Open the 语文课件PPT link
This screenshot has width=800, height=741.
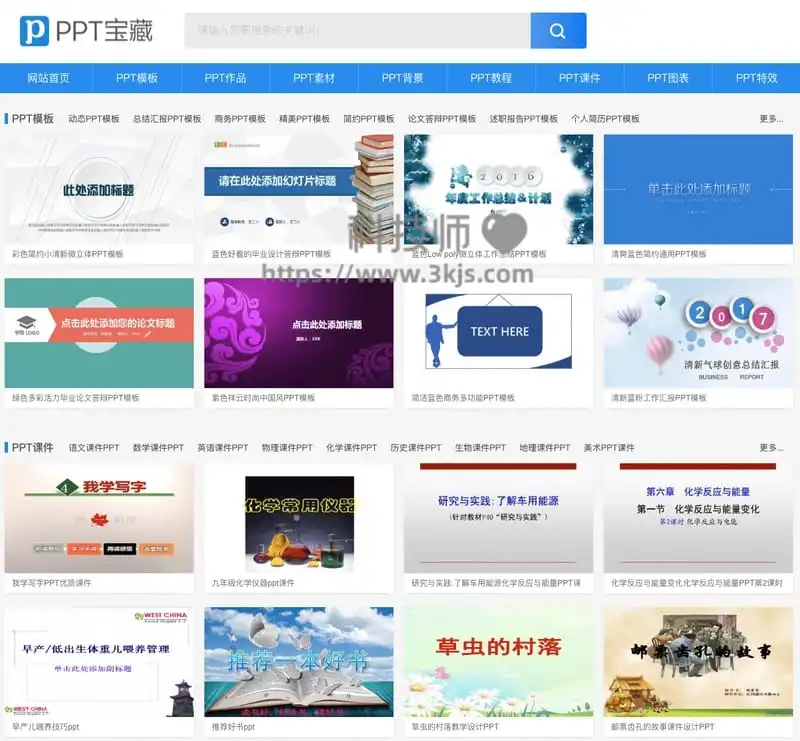pos(94,448)
